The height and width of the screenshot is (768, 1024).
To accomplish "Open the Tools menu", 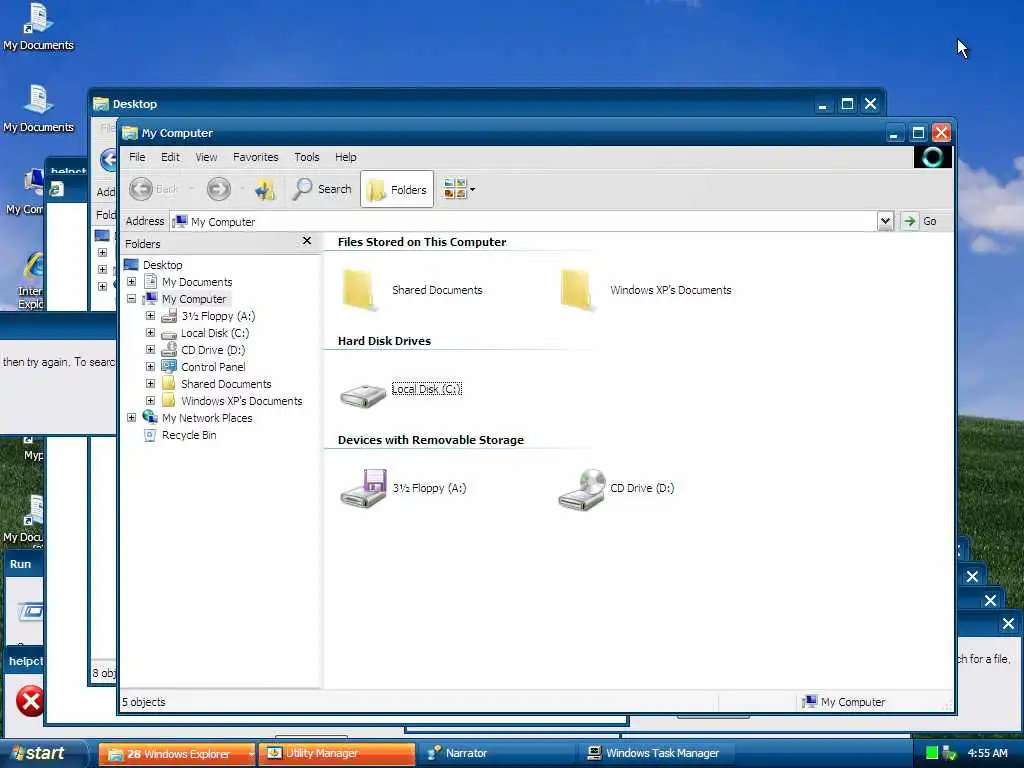I will (x=306, y=157).
